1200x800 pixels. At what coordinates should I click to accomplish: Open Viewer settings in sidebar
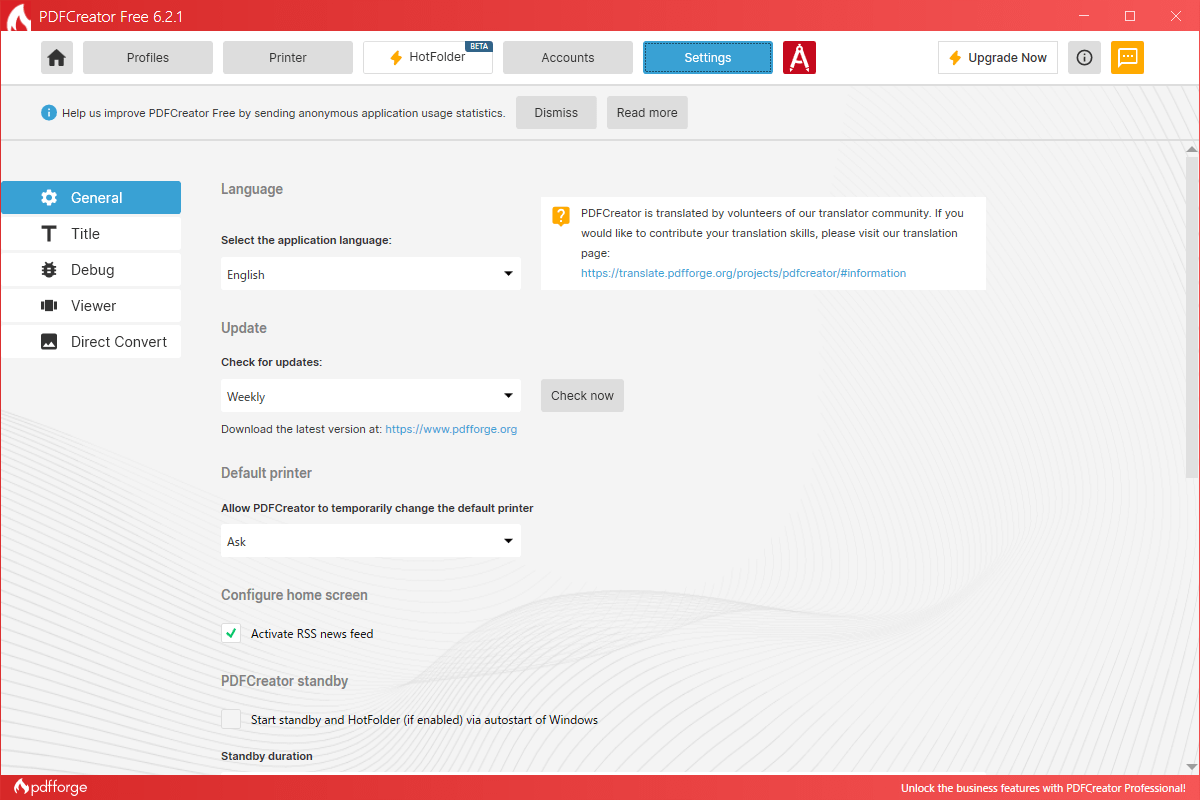coord(92,306)
